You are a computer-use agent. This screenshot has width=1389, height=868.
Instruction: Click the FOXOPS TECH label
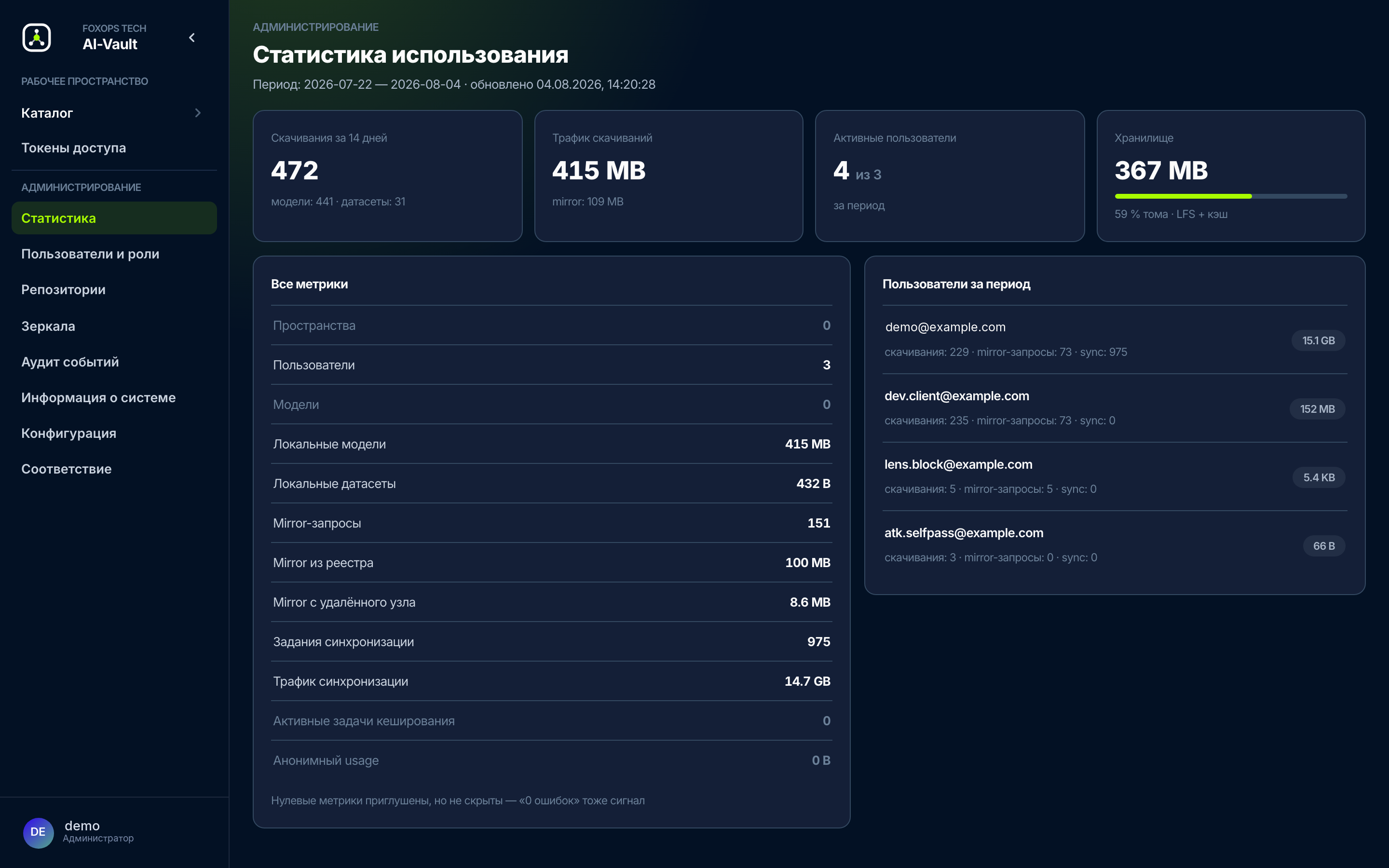tap(114, 28)
